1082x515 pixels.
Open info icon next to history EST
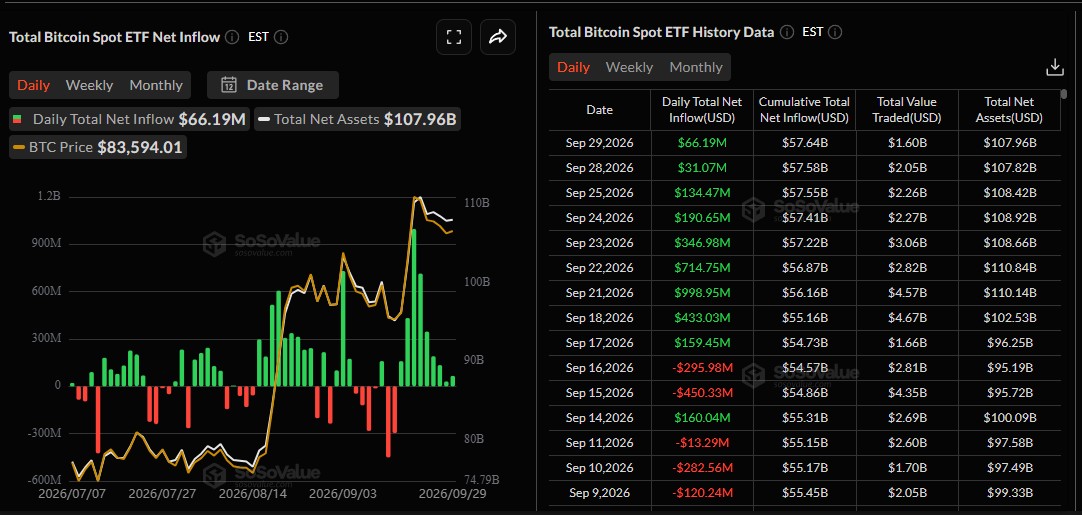point(836,32)
